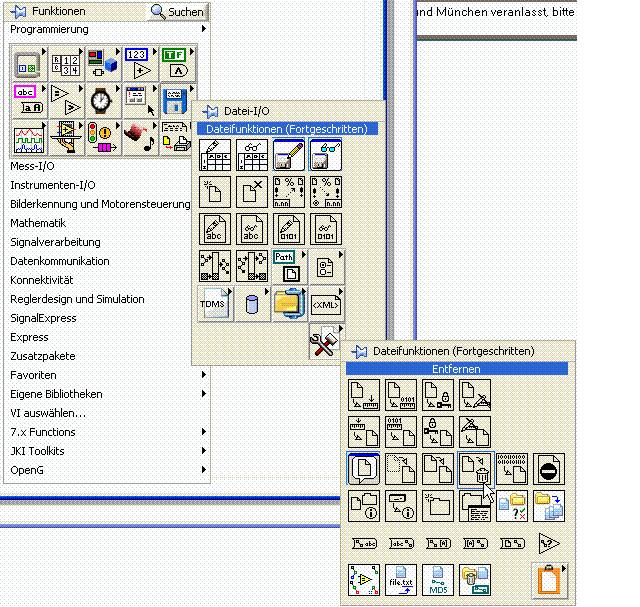Screen dimensions: 640x607
Task: Select Read from Binary File (0101 glasses)
Action: point(326,229)
